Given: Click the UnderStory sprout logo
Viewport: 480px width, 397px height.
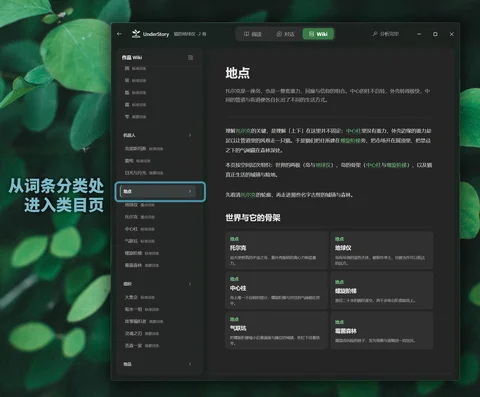Looking at the screenshot, I should [136, 34].
